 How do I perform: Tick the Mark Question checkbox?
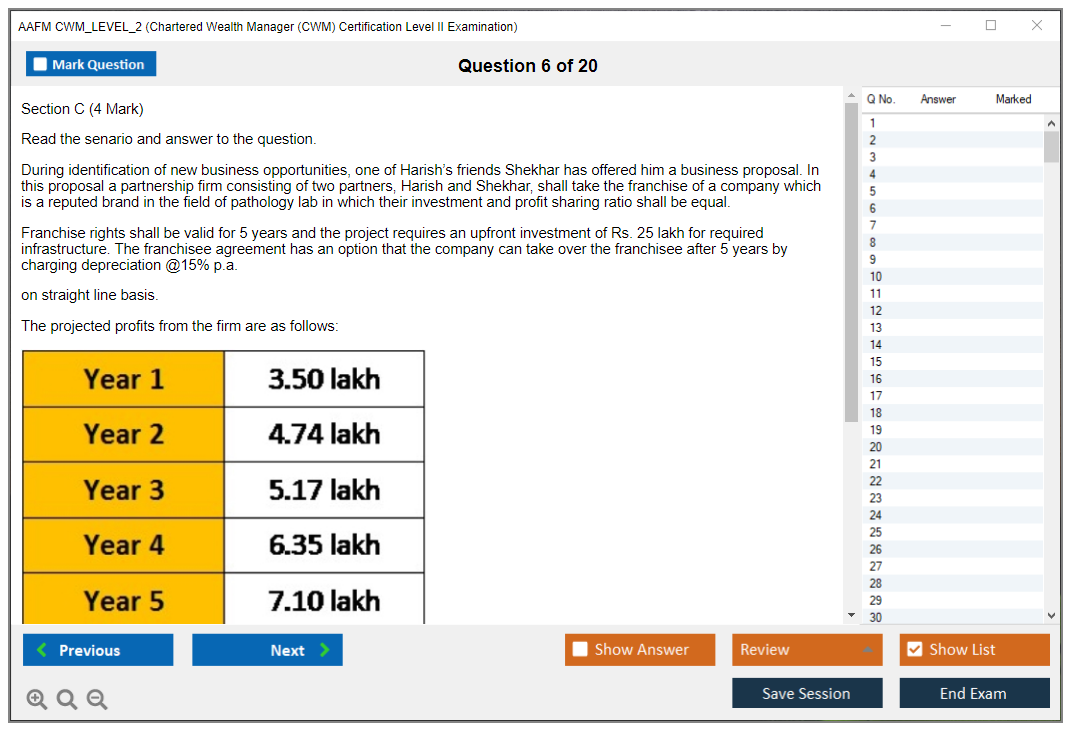pyautogui.click(x=41, y=64)
